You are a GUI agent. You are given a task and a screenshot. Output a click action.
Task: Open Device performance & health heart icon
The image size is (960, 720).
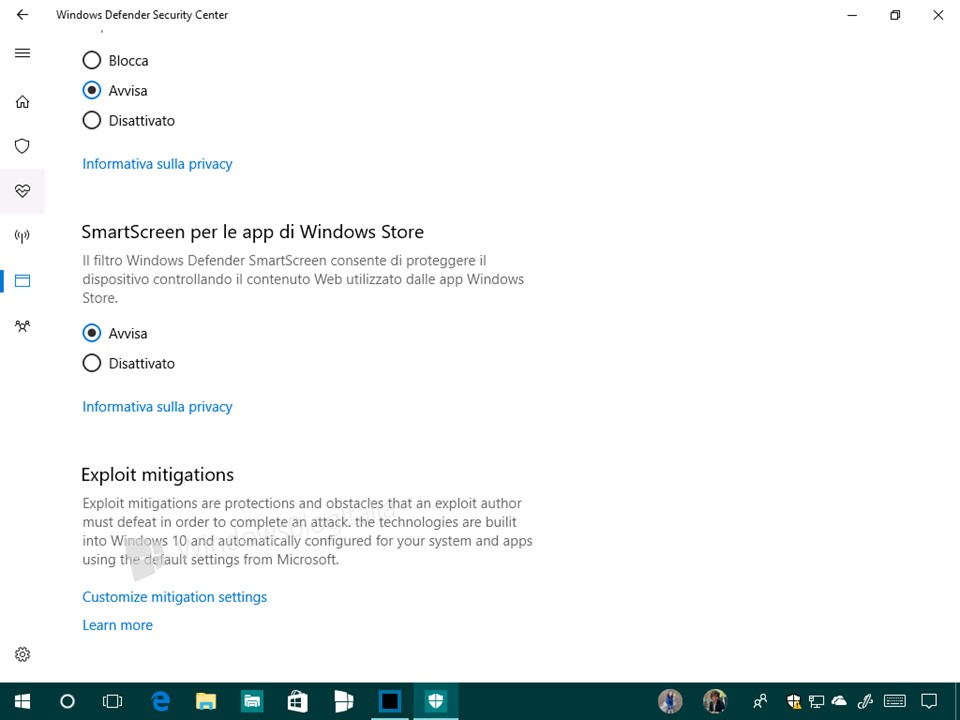coord(23,191)
